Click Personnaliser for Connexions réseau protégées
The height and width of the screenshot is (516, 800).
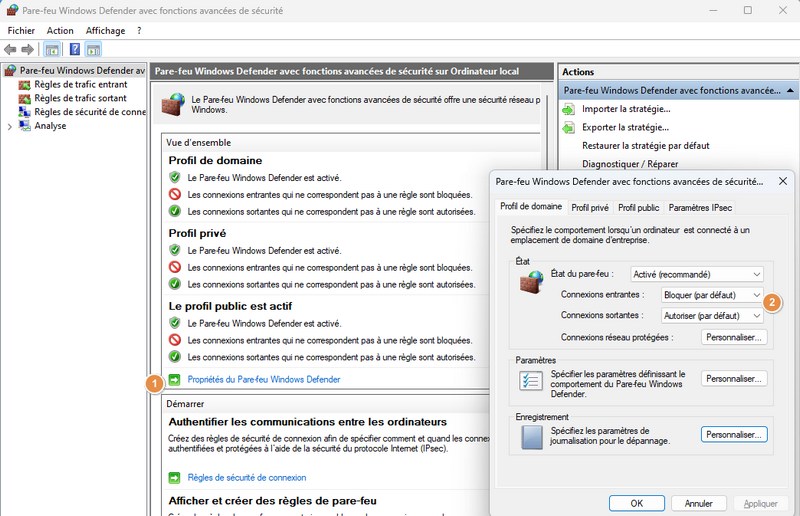point(734,337)
